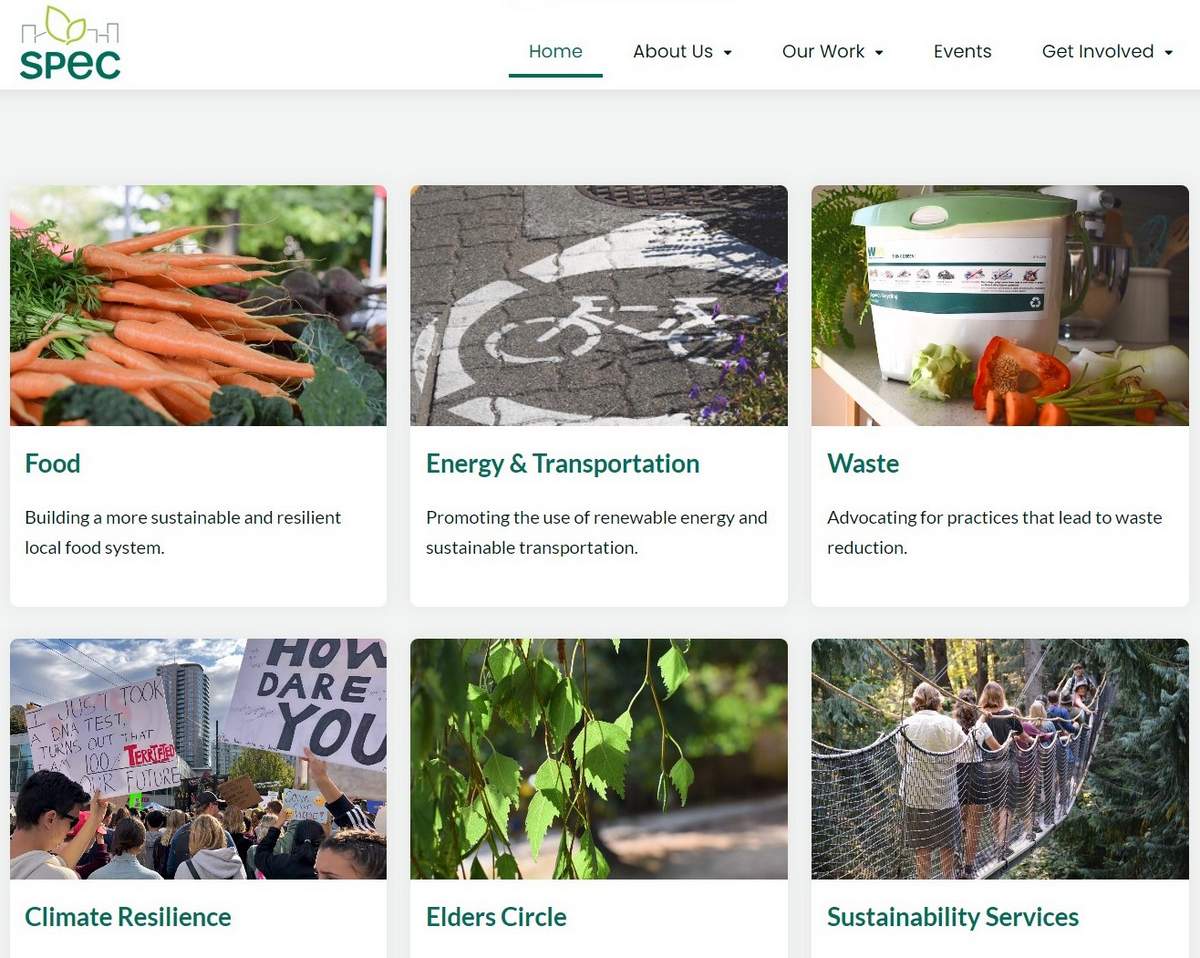Click the SPEC leaf logo

(x=70, y=43)
